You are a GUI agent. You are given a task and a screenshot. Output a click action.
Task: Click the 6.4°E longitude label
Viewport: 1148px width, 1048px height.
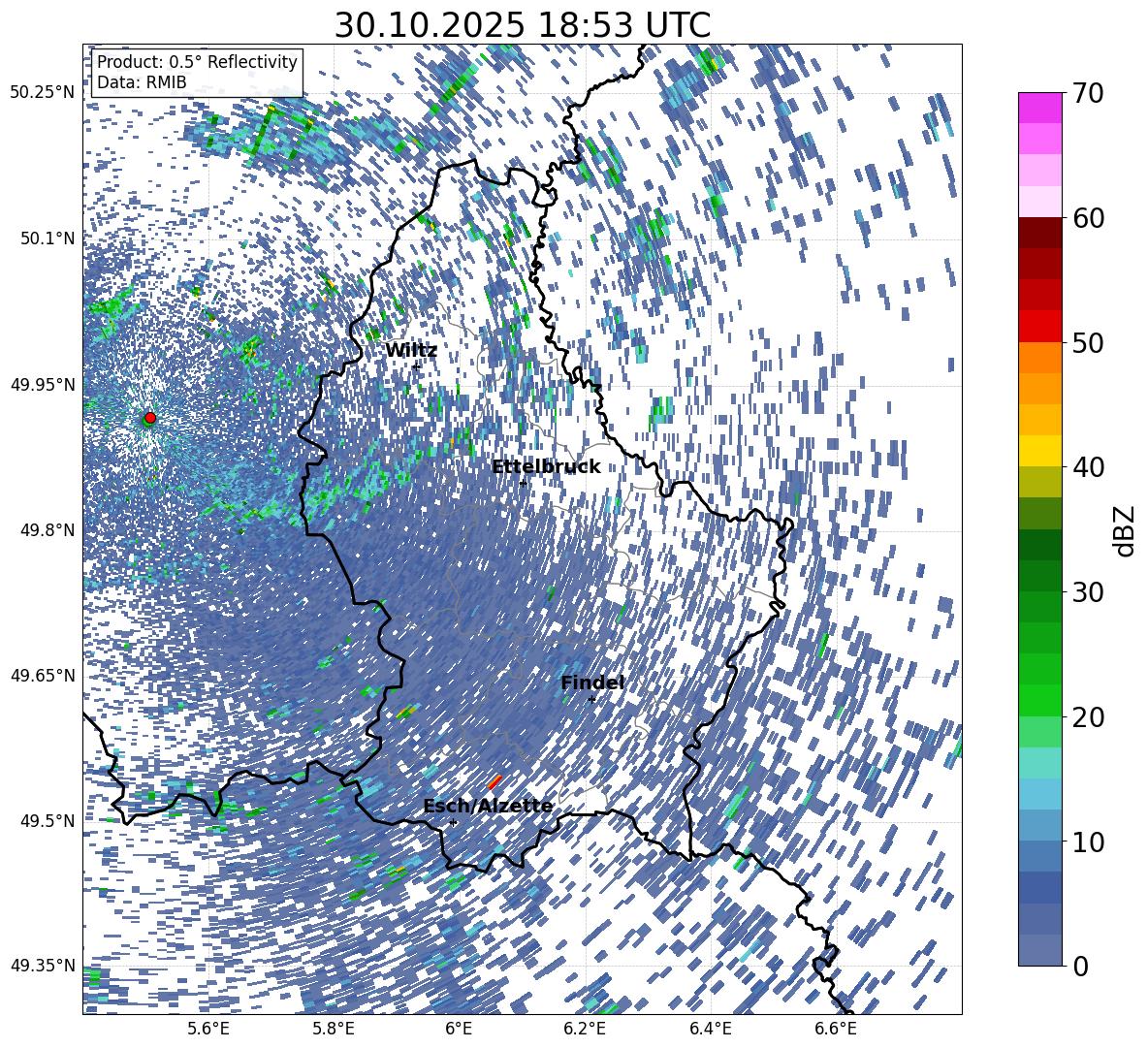pos(710,1029)
